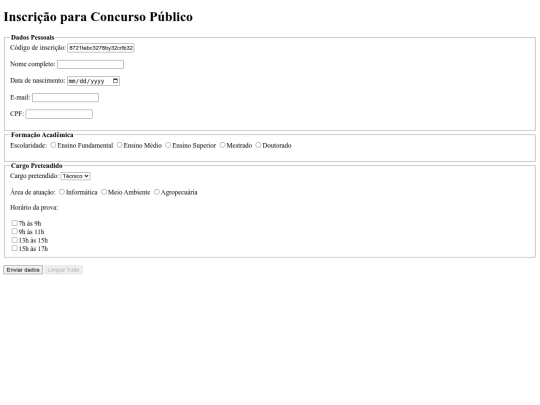Viewport: 540px width, 405px height.
Task: Click the Enviar dados button
Action: [x=23, y=270]
